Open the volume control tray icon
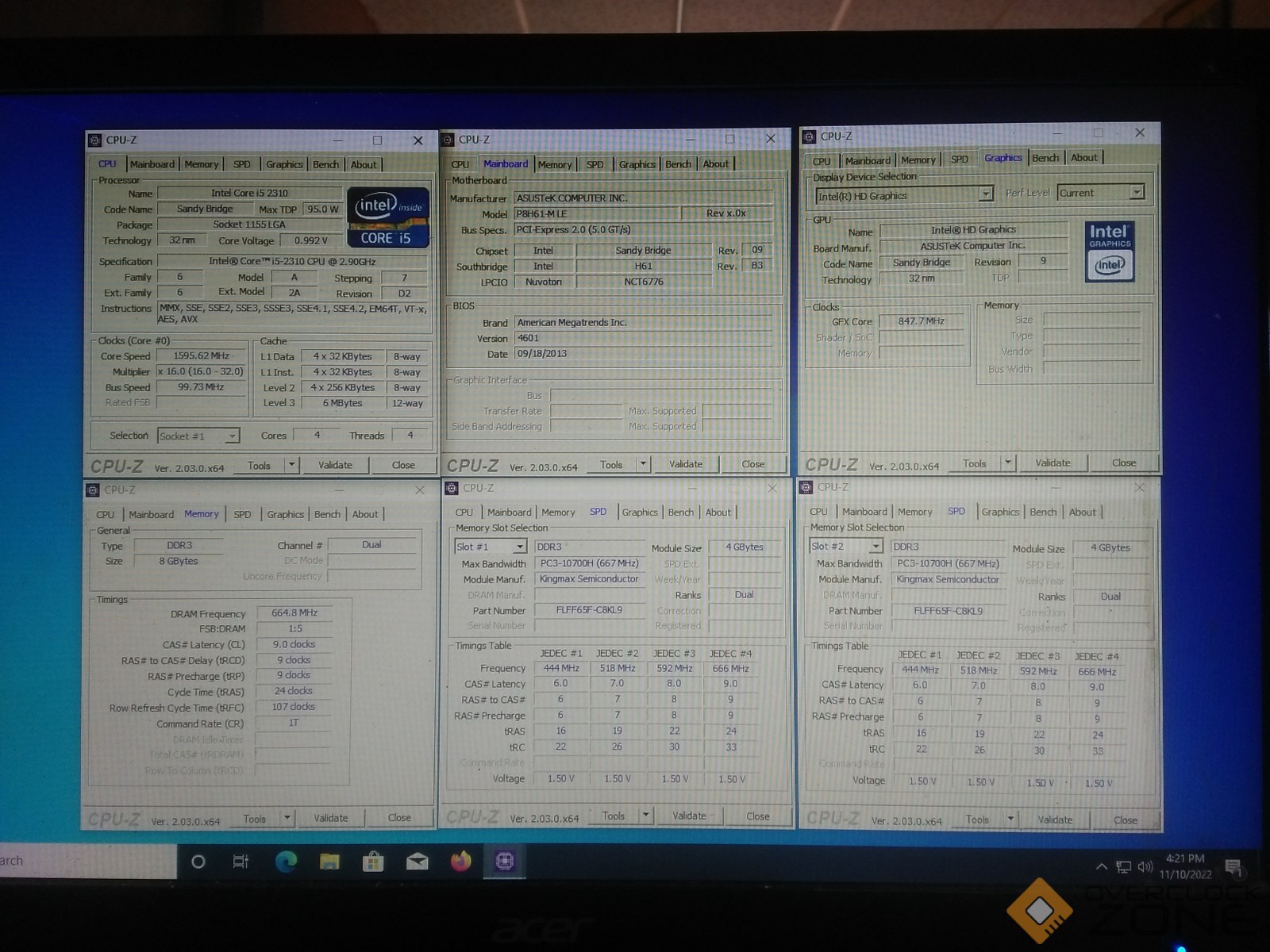Image resolution: width=1270 pixels, height=952 pixels. (x=1145, y=866)
